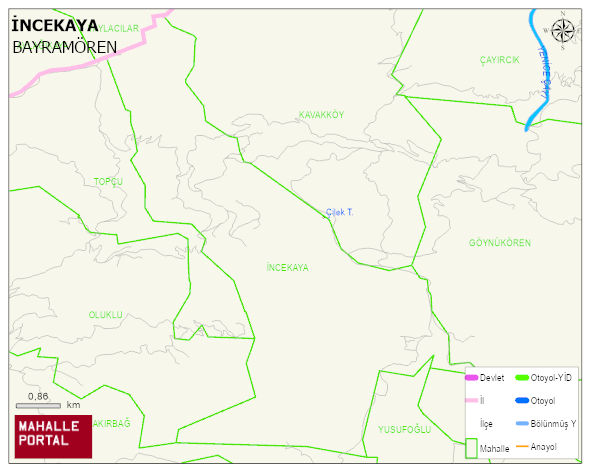This screenshot has width=591, height=472.
Task: Click the BAYRAMÖREN subtitle text
Action: [64, 48]
